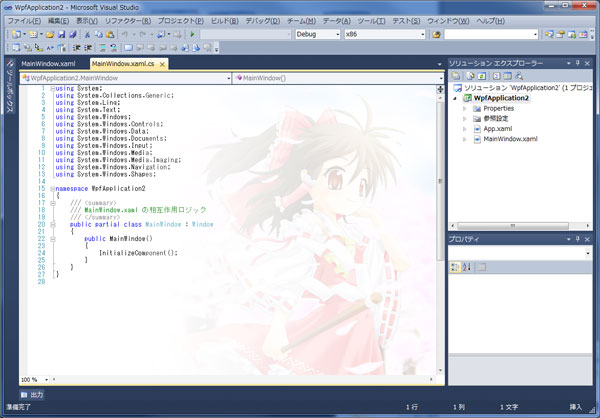Switch to the MainWindow.xaml tab
The image size is (600, 418).
[48, 64]
